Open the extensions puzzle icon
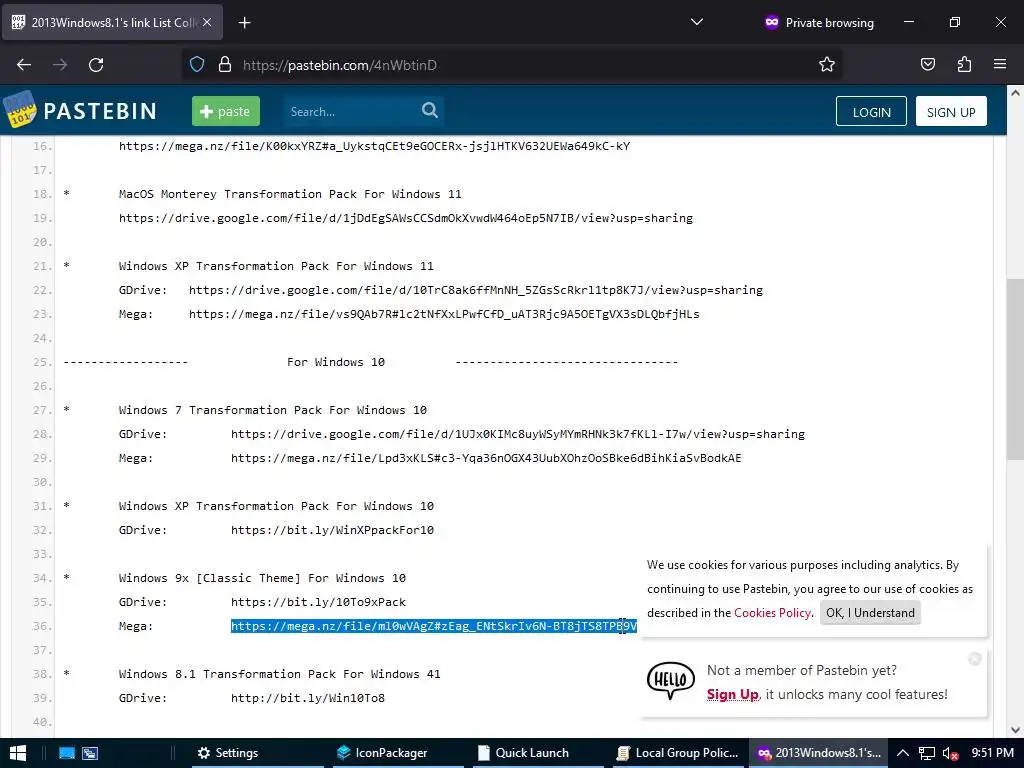The height and width of the screenshot is (768, 1024). [x=964, y=65]
